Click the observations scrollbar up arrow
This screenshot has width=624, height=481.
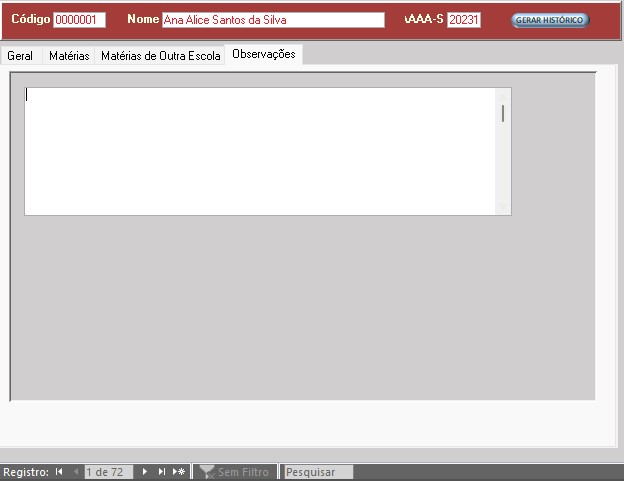(x=503, y=95)
